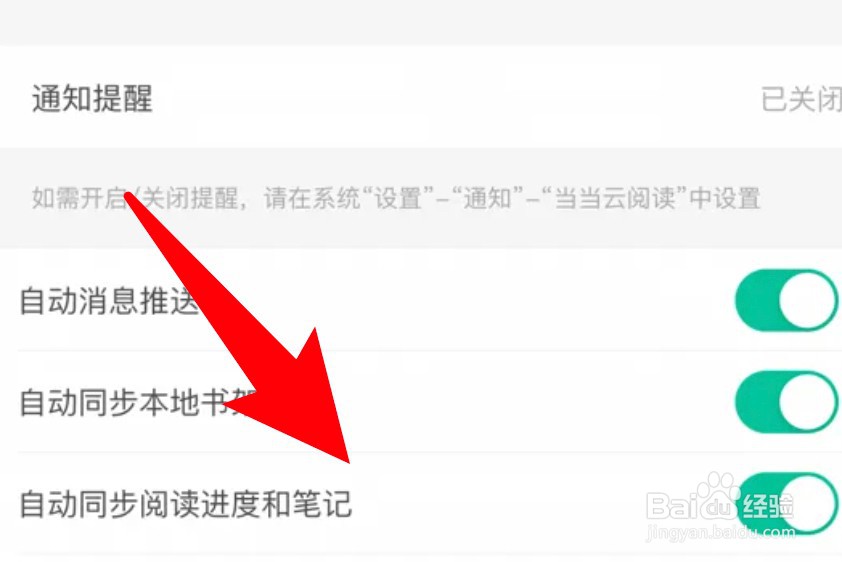
Task: Click the gray band above 通知提醒
Action: [421, 23]
